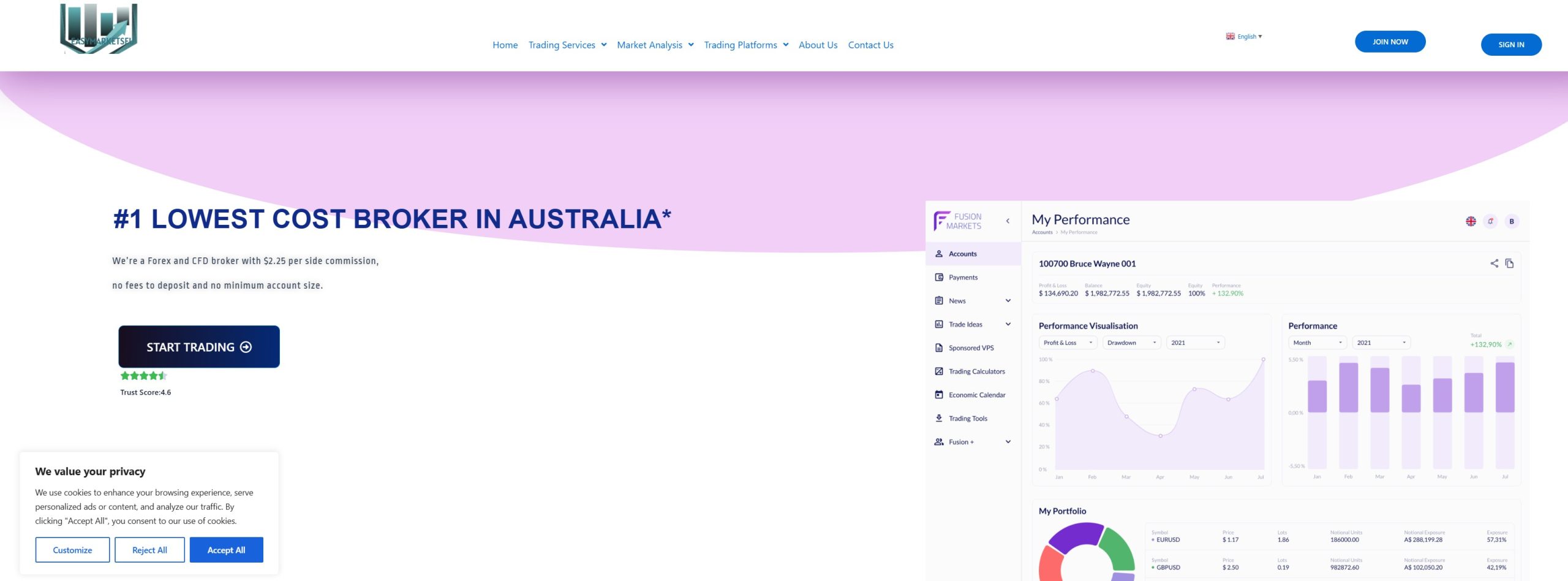This screenshot has width=1568, height=581.
Task: Click the JOIN NOW button
Action: pos(1390,42)
